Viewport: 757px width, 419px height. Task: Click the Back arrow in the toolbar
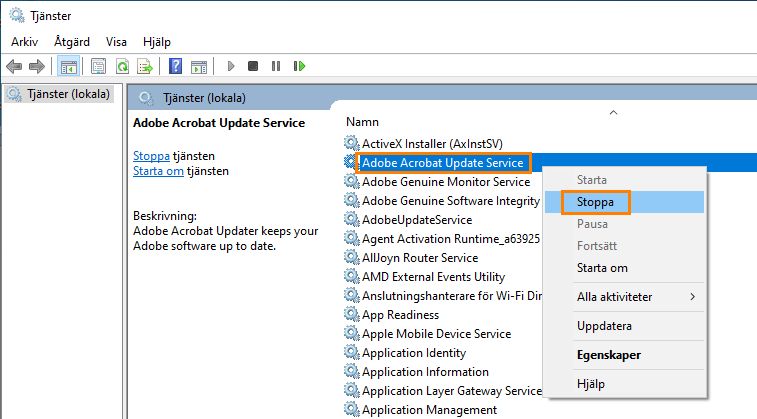[14, 66]
